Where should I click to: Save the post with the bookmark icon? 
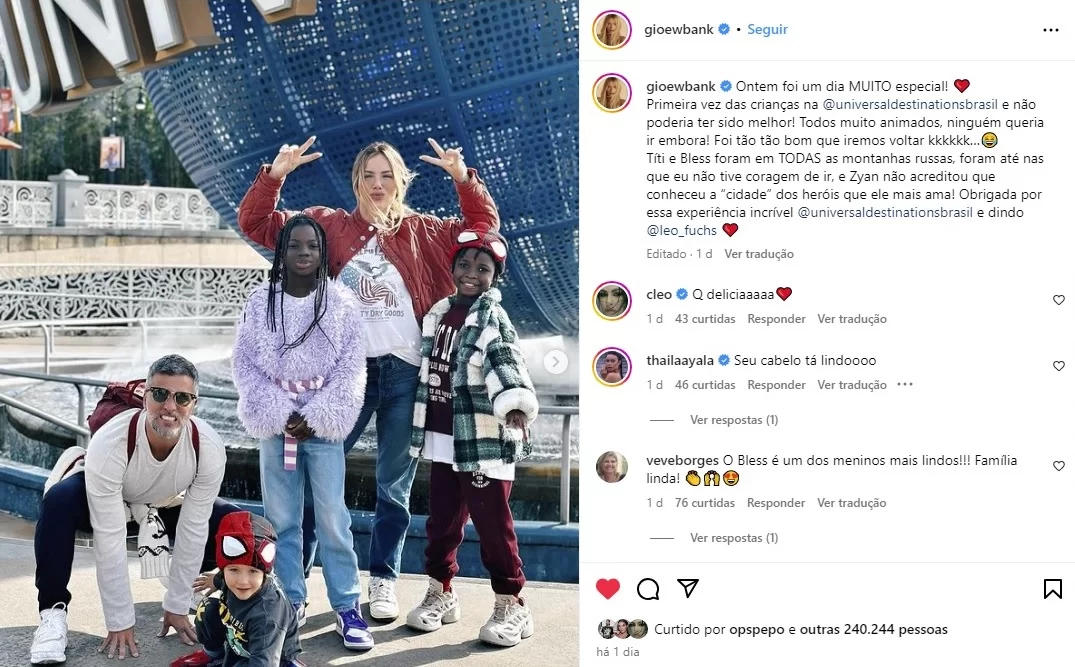coord(1052,589)
